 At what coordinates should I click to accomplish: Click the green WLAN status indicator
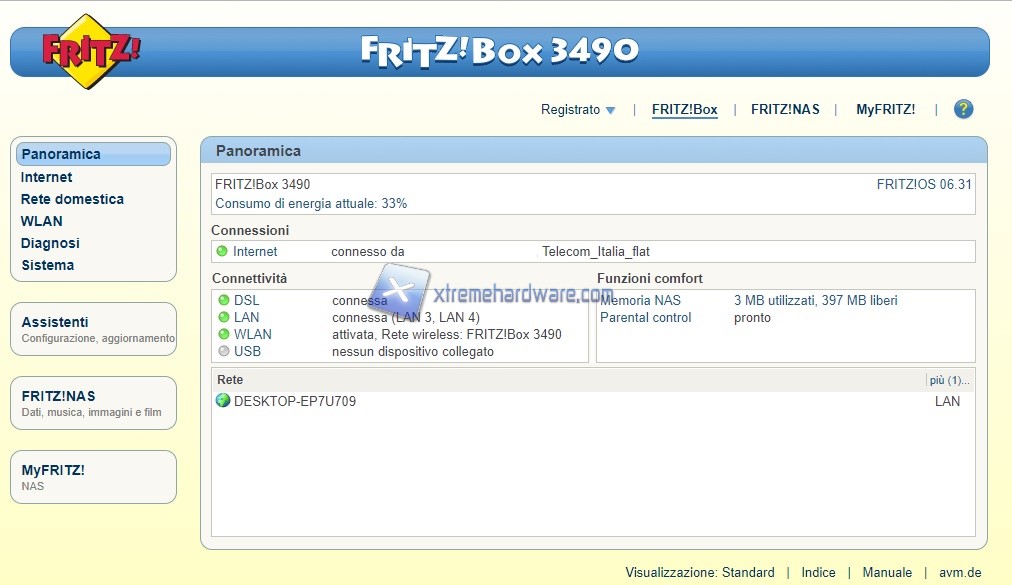pyautogui.click(x=223, y=334)
